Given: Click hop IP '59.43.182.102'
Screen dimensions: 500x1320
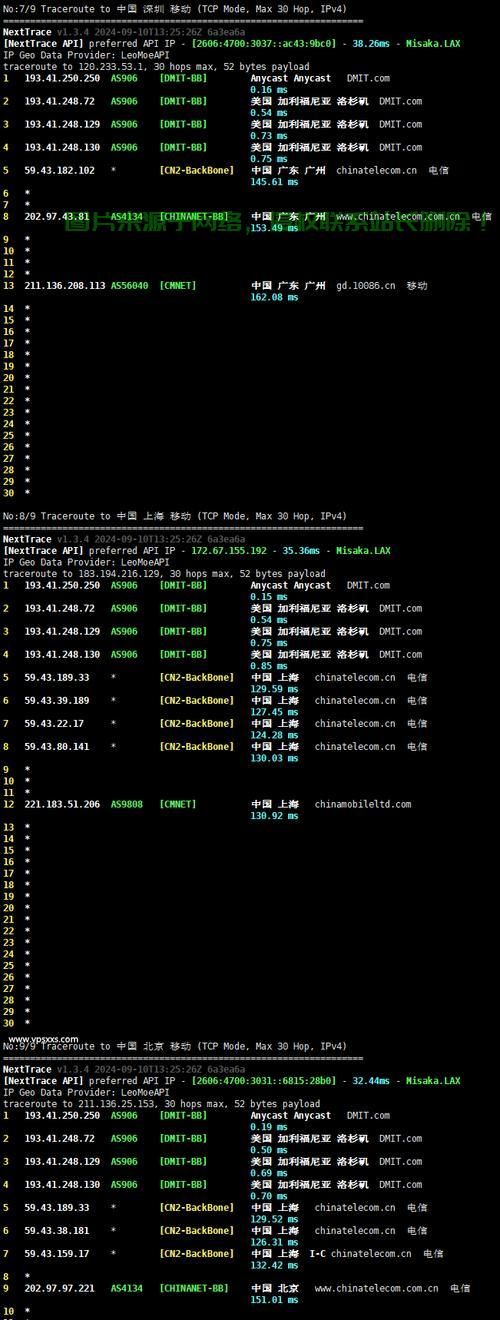Looking at the screenshot, I should pos(60,170).
